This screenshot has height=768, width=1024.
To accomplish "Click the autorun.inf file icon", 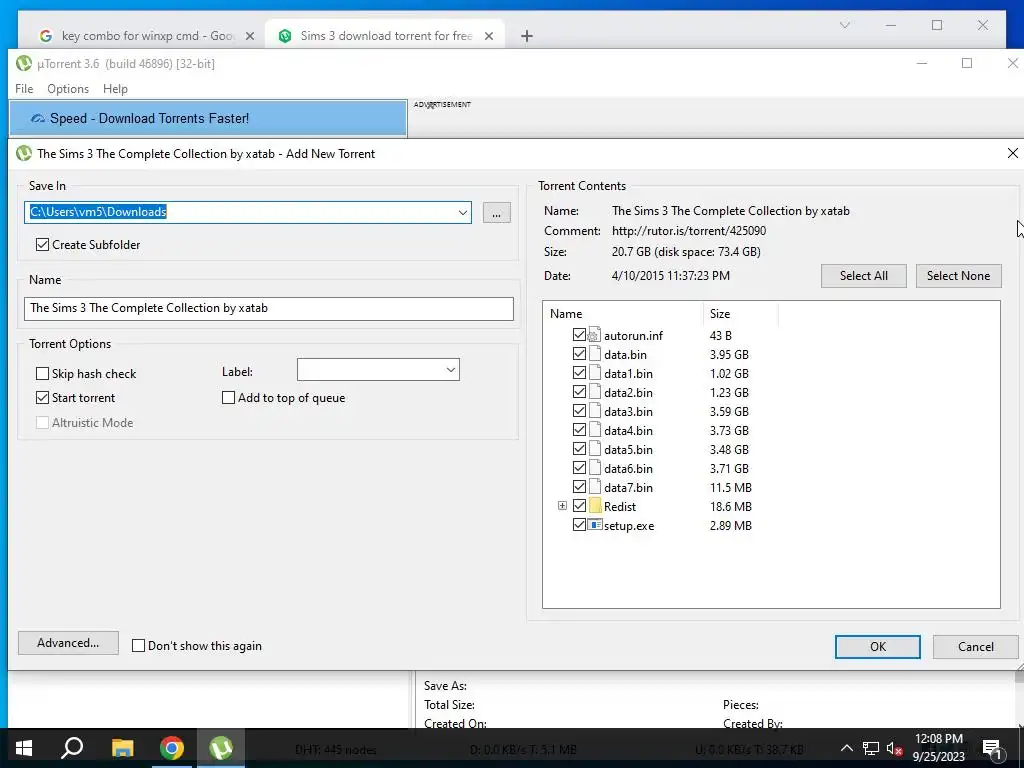I will click(594, 335).
